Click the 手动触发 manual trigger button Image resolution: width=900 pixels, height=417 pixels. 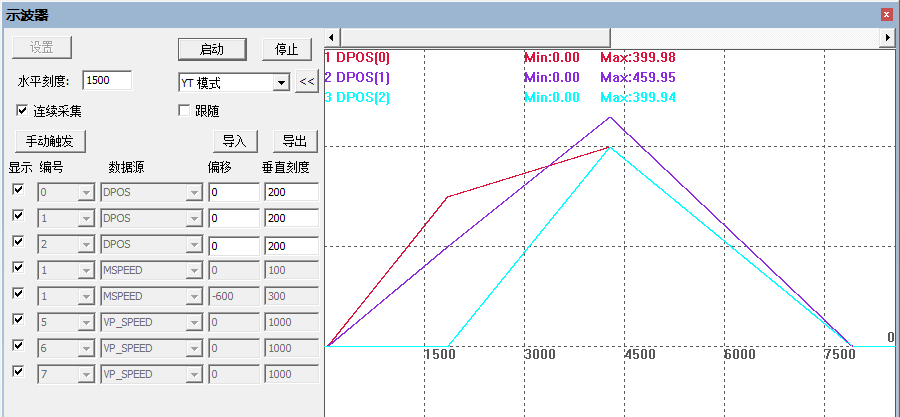49,141
